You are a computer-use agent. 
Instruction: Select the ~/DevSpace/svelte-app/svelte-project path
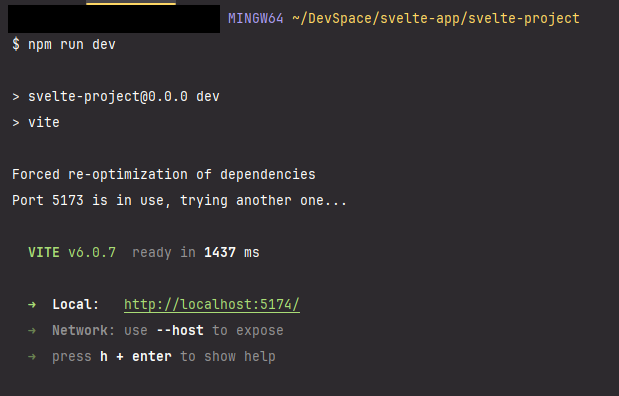click(436, 19)
